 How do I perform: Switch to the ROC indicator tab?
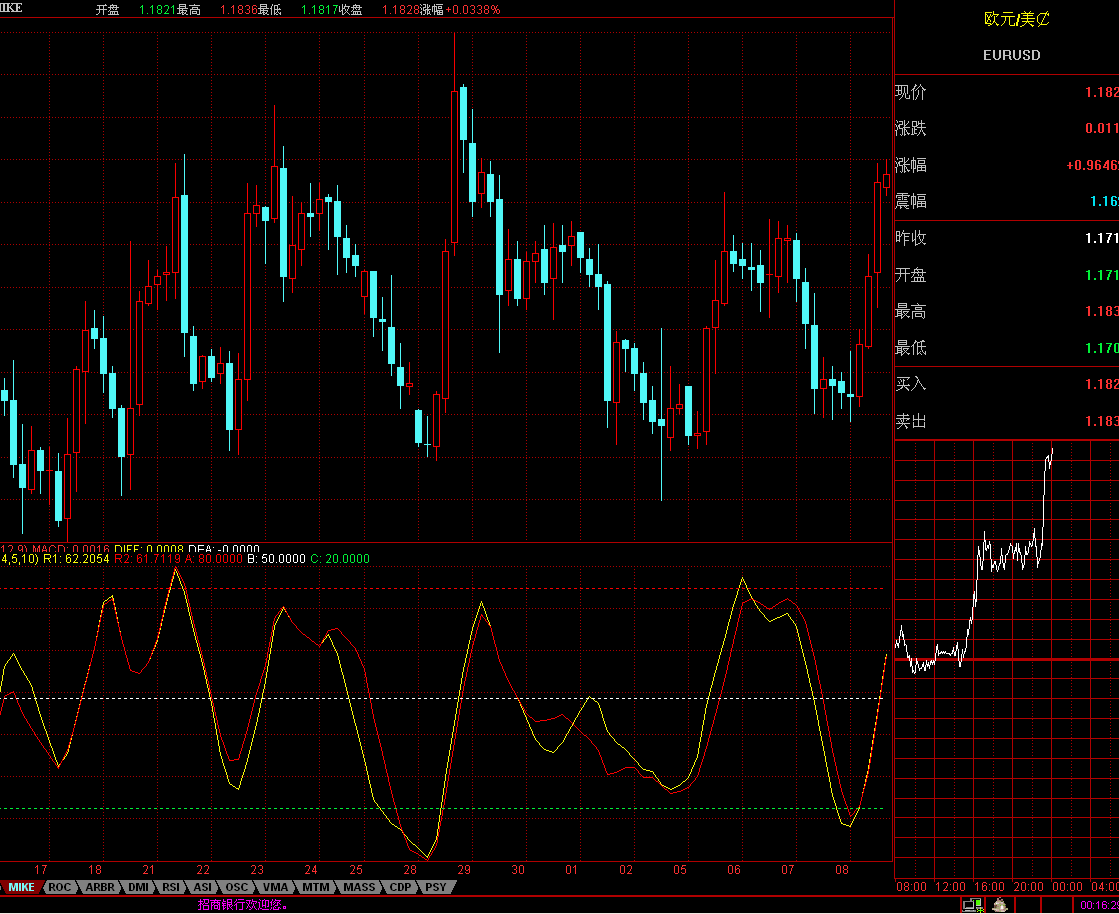(x=60, y=887)
